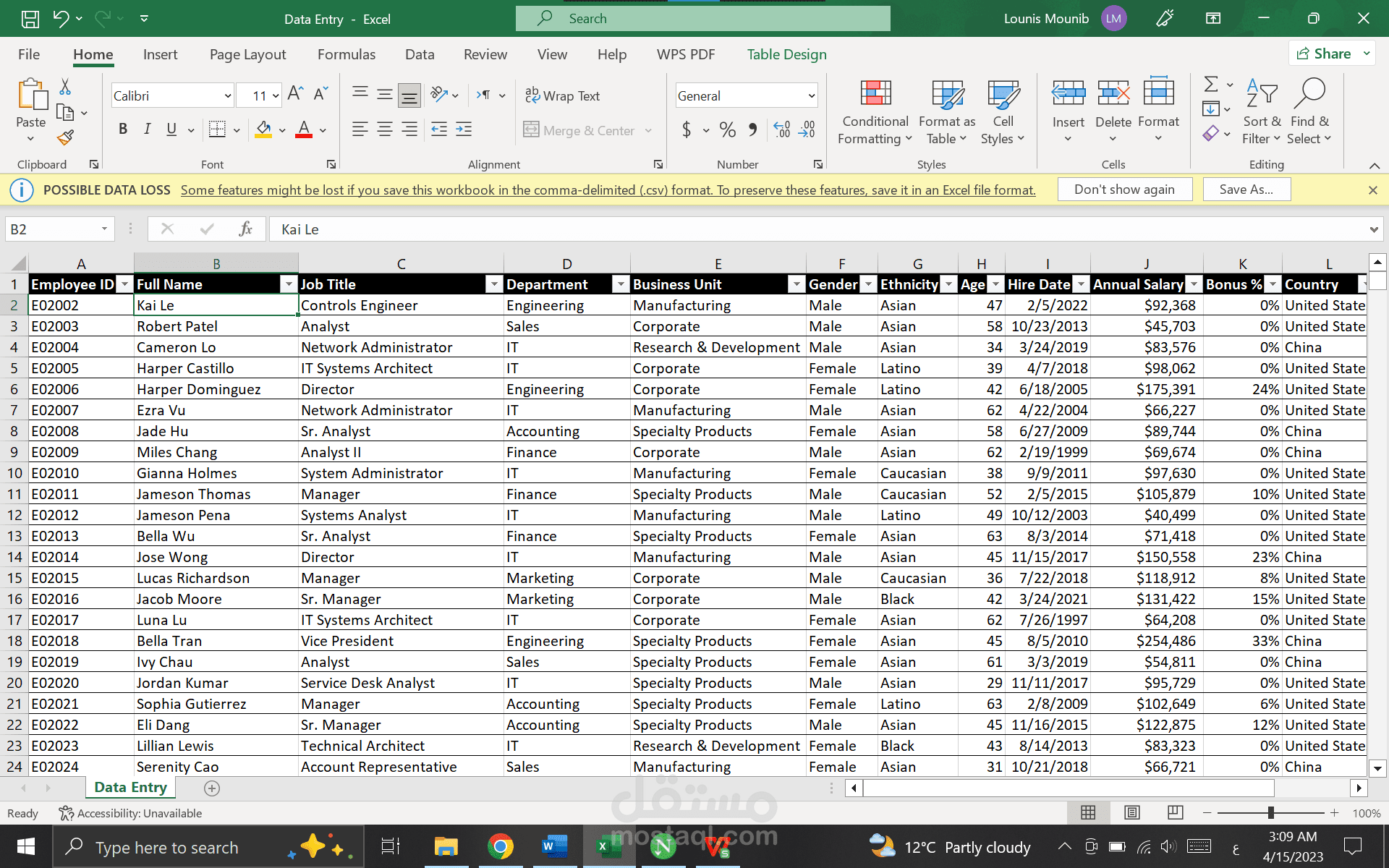
Task: Apply yellow fill color bucket
Action: [264, 129]
